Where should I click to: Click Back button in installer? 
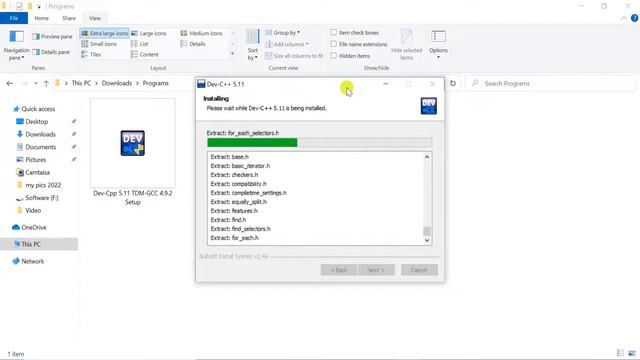tap(338, 270)
